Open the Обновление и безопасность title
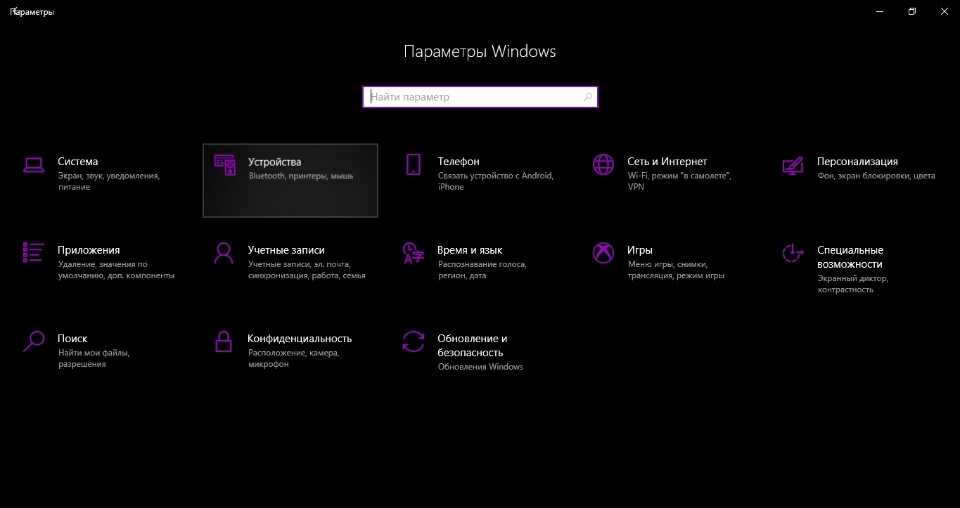 pos(472,345)
